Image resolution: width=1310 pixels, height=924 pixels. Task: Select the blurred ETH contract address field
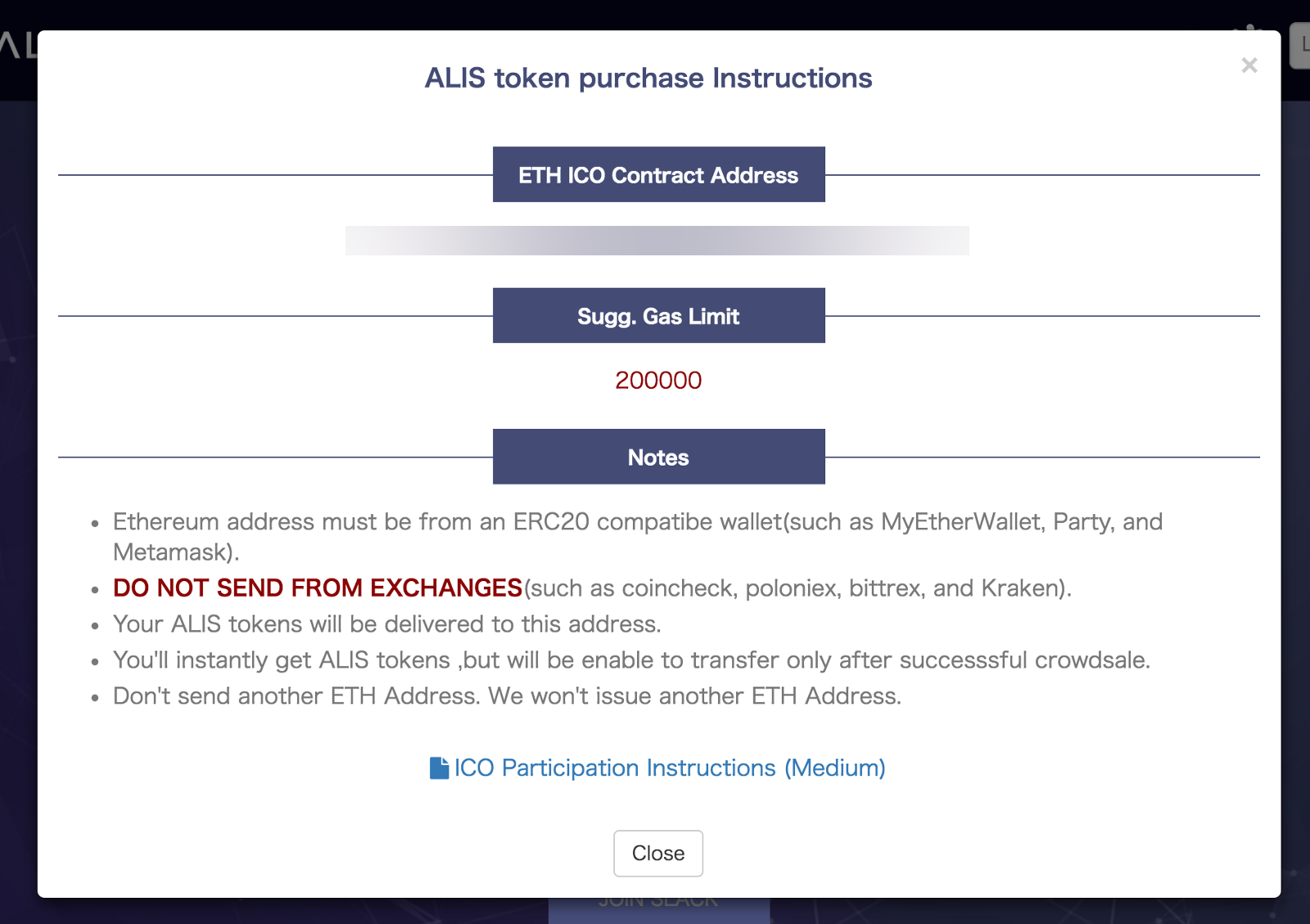[657, 241]
